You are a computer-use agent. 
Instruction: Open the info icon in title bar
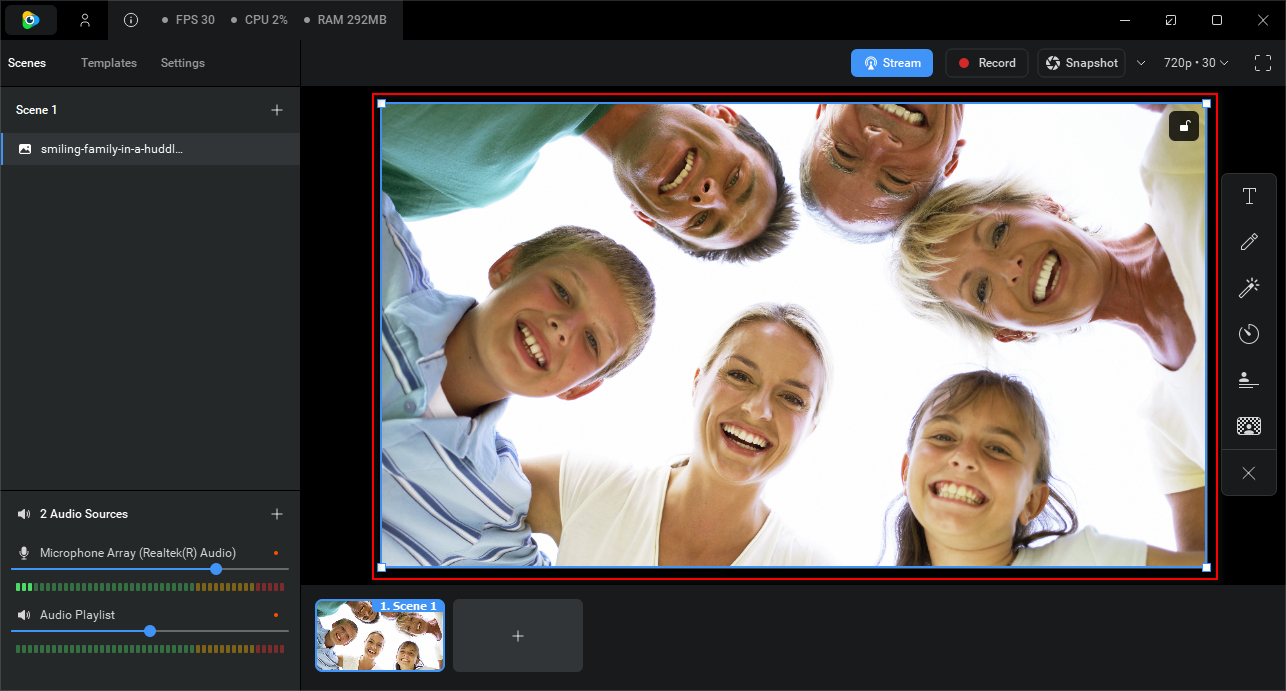(x=131, y=20)
